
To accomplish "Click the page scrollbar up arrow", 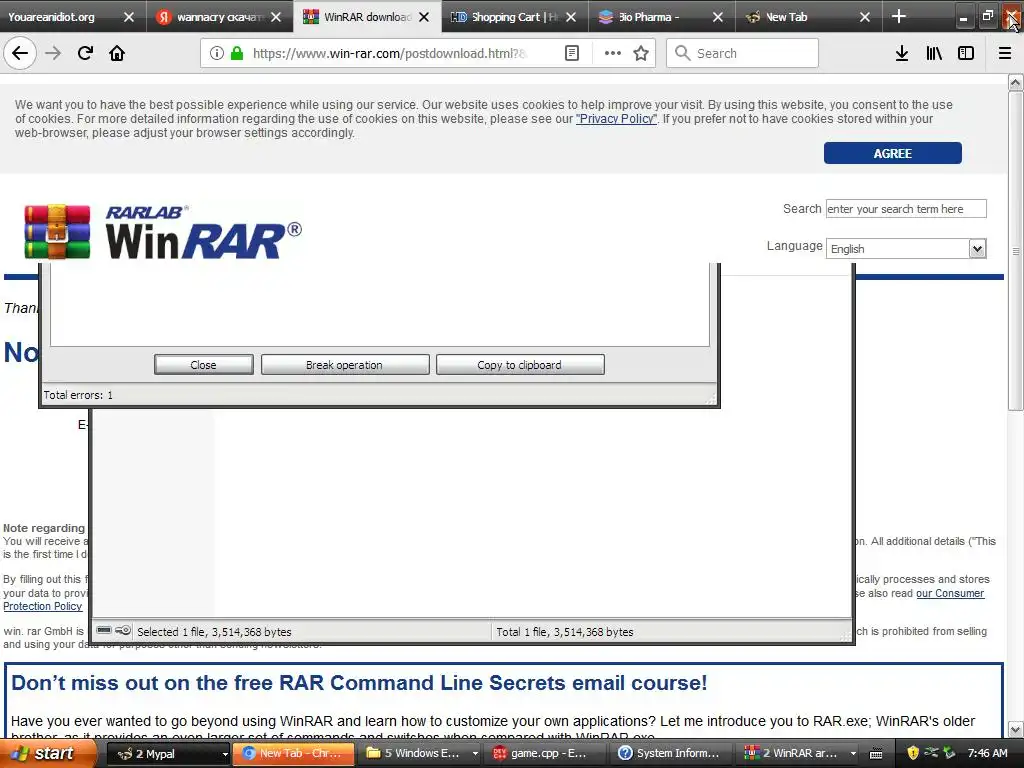I will 1015,82.
